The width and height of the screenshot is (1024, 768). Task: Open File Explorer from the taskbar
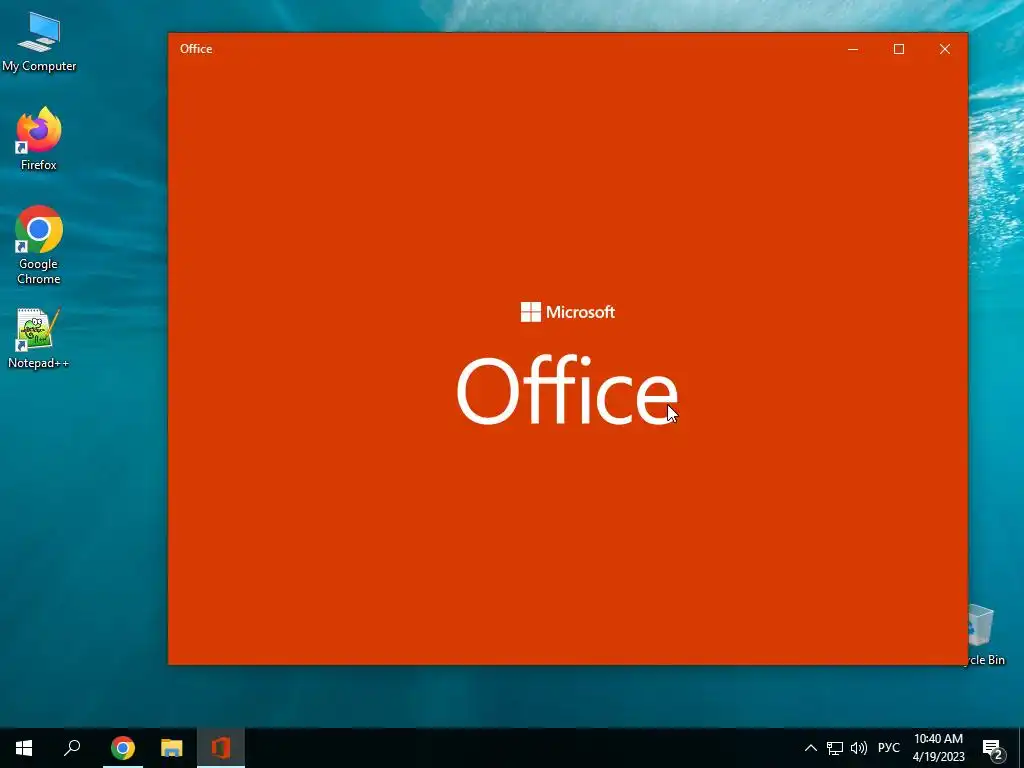[172, 748]
